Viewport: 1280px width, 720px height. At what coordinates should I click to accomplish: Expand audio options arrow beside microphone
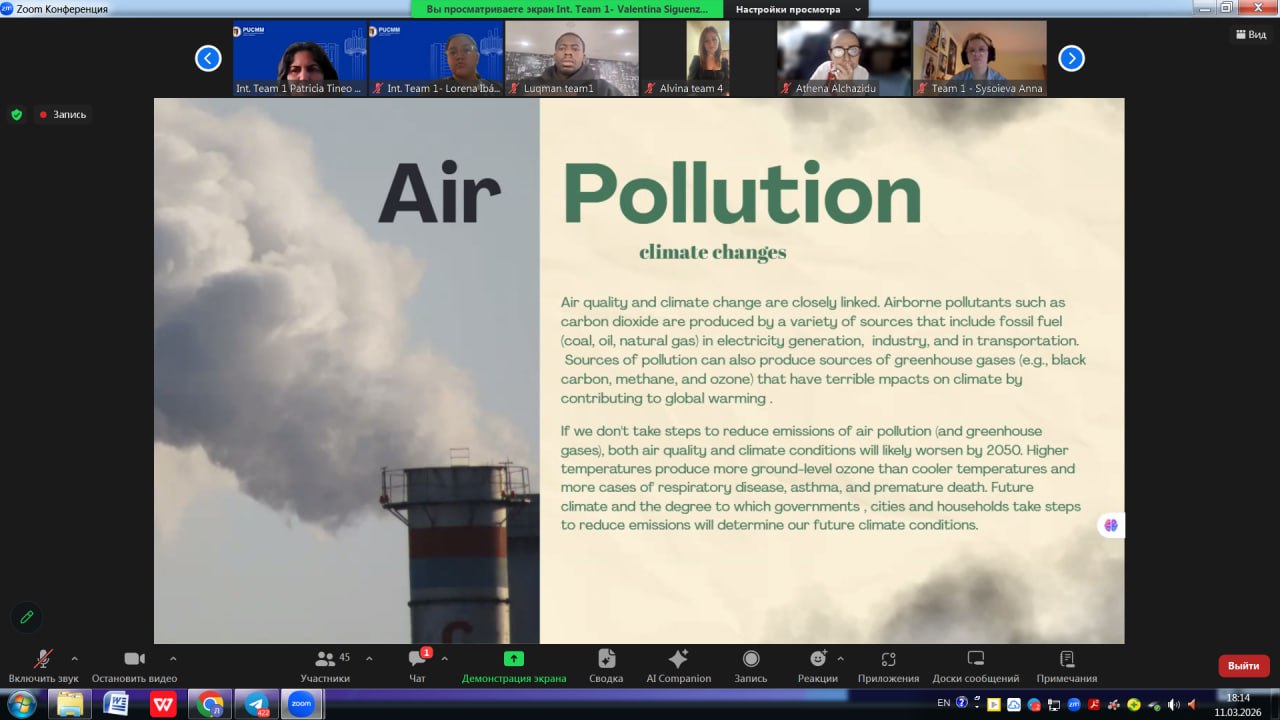coord(74,659)
